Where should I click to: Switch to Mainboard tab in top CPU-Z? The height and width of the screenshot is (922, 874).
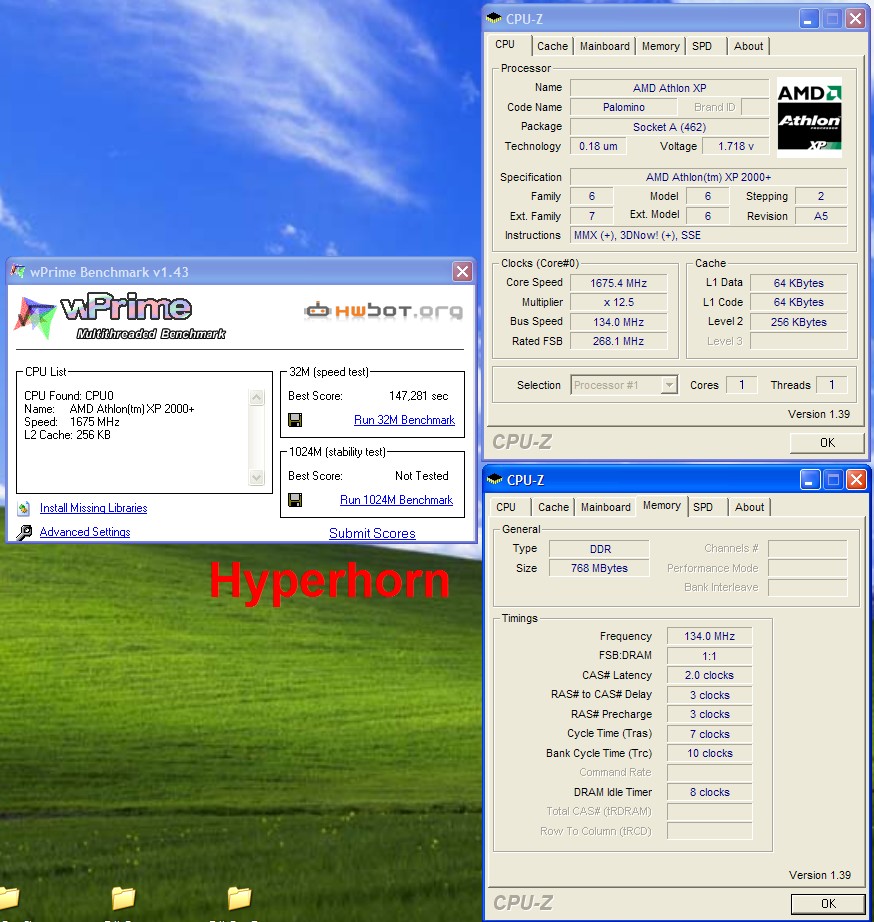pos(605,46)
